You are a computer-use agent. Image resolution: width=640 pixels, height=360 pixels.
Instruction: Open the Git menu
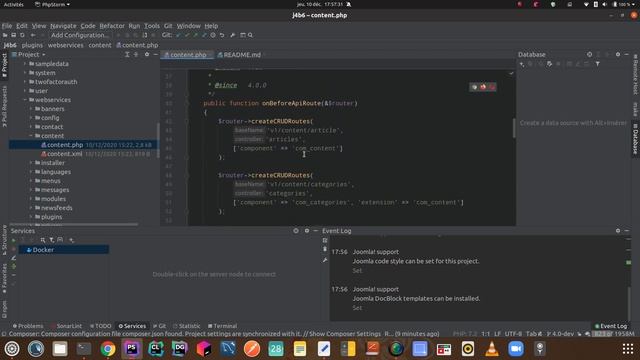168,26
